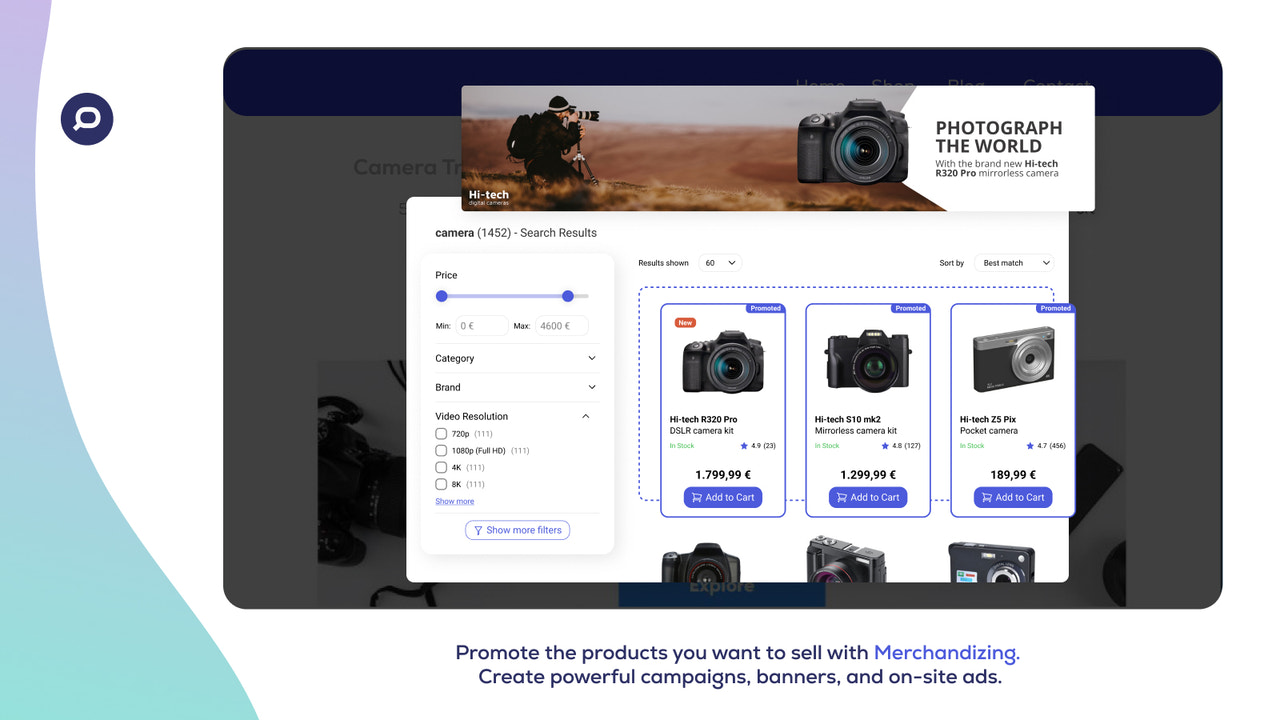
Task: Open the Hi-tech R320 Pro product image
Action: (x=723, y=362)
